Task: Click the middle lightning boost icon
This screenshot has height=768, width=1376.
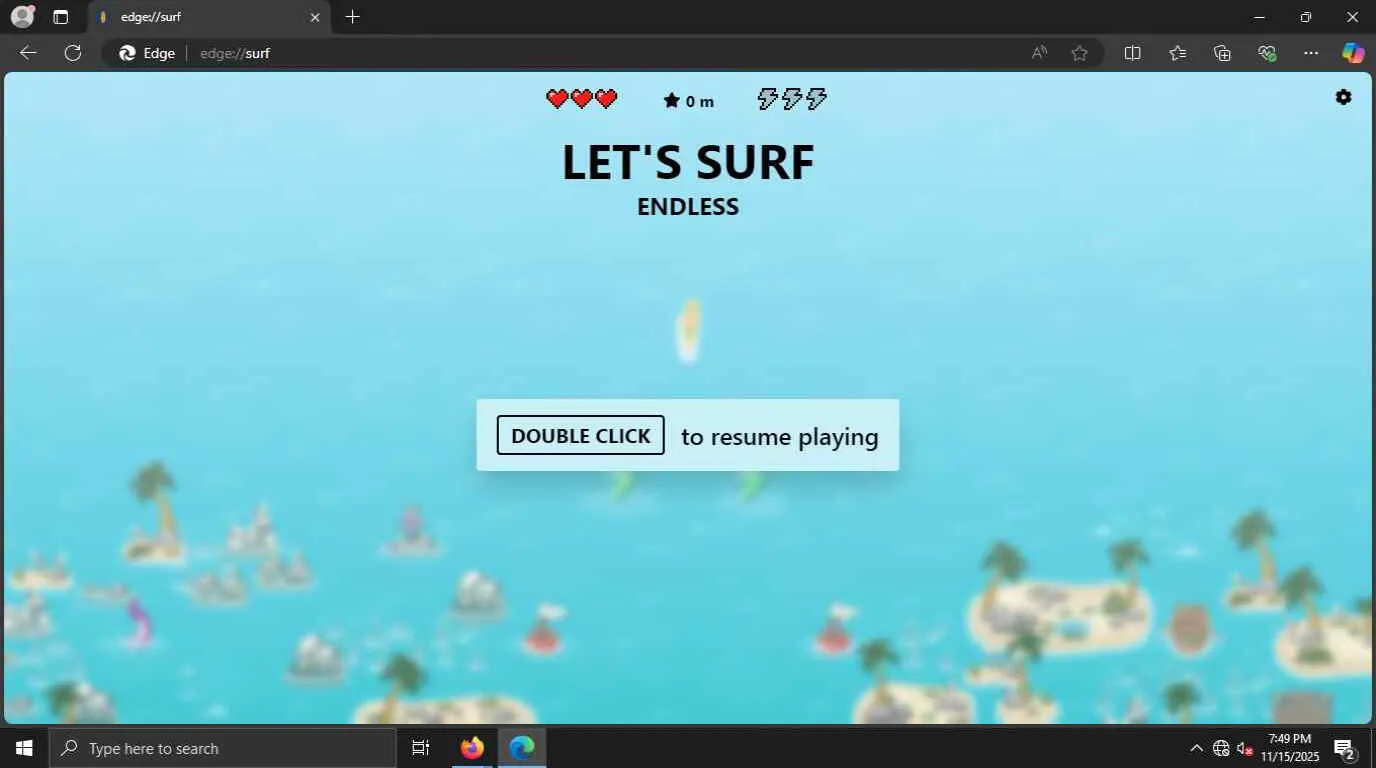Action: [792, 99]
